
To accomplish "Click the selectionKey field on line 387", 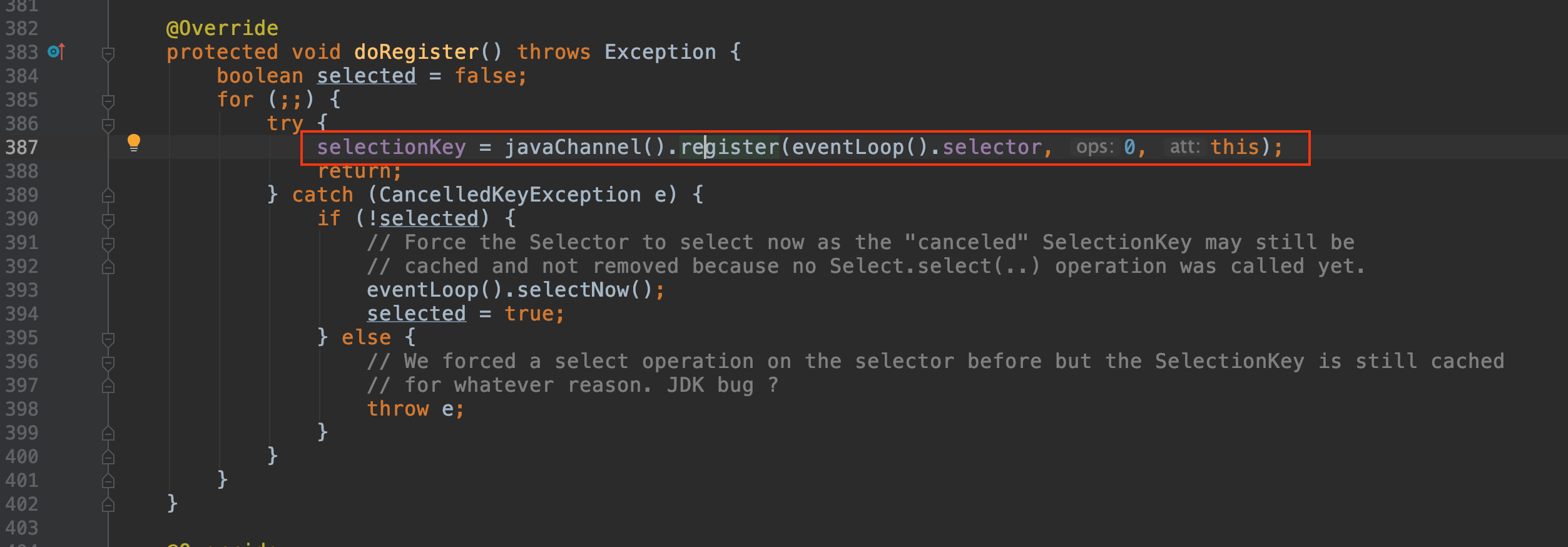I will click(x=392, y=147).
